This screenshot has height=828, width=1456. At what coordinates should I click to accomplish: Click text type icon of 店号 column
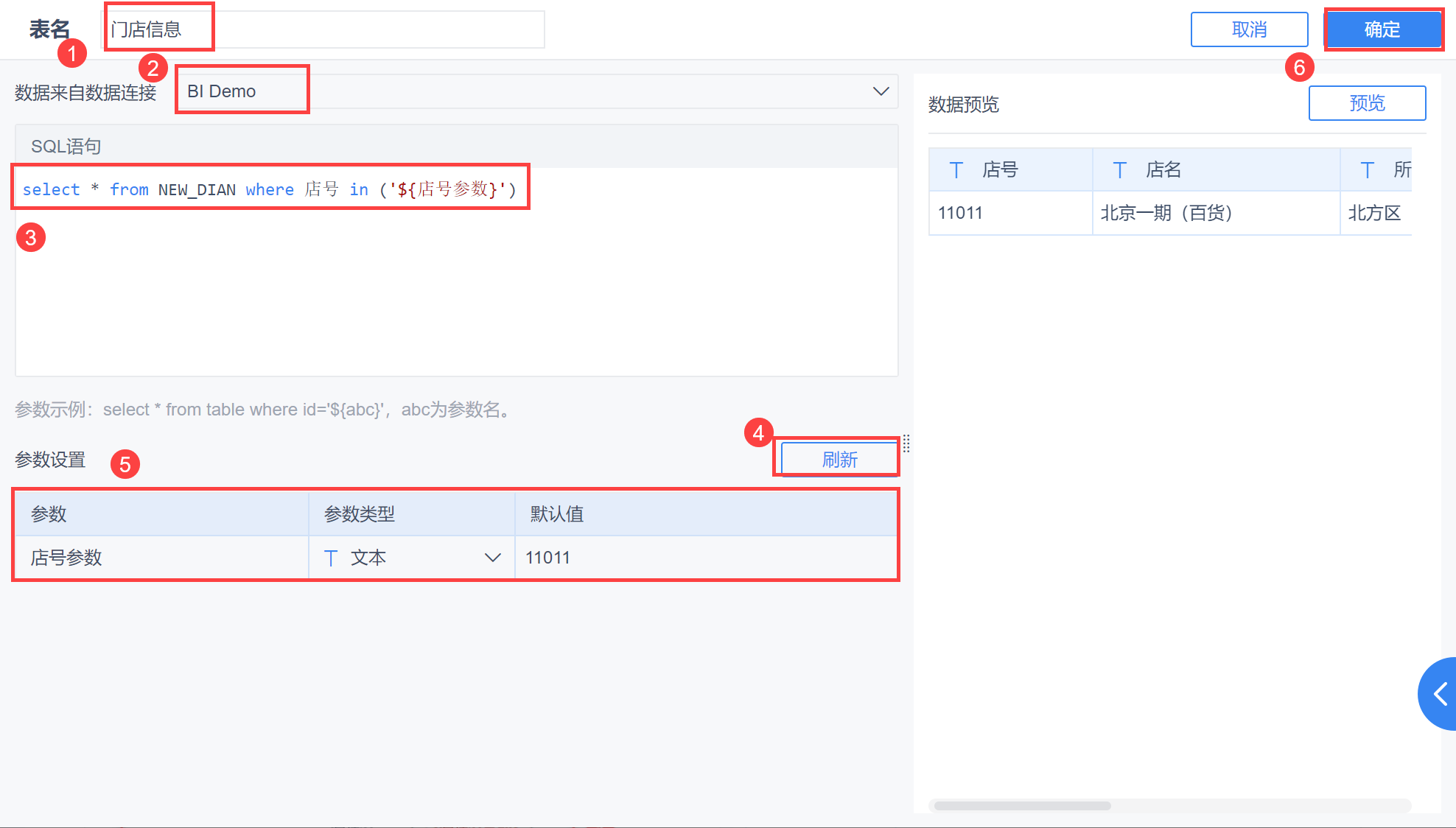(956, 170)
